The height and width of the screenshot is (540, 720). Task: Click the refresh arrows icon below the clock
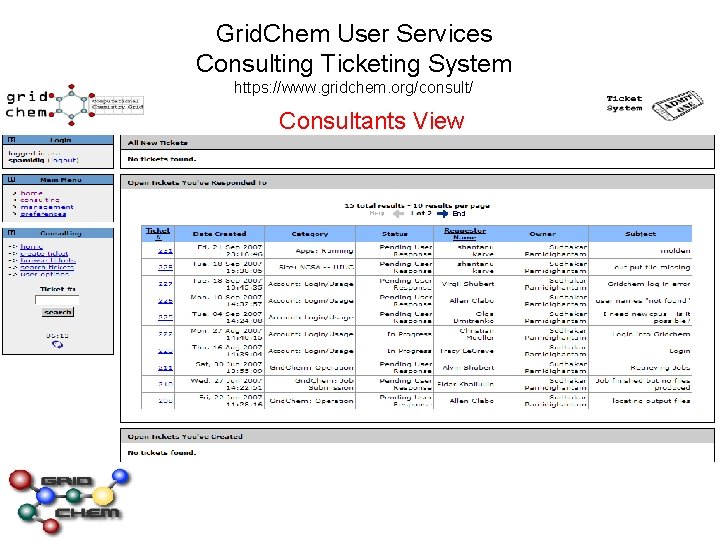coord(57,344)
